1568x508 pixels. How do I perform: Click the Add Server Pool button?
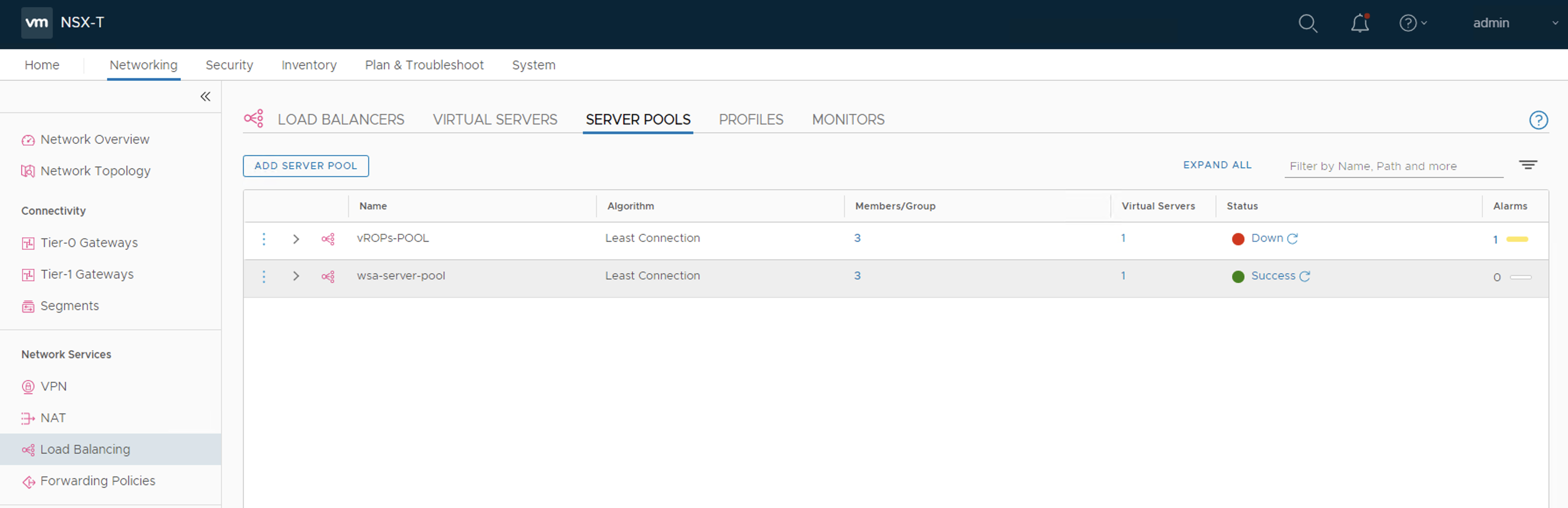point(305,166)
